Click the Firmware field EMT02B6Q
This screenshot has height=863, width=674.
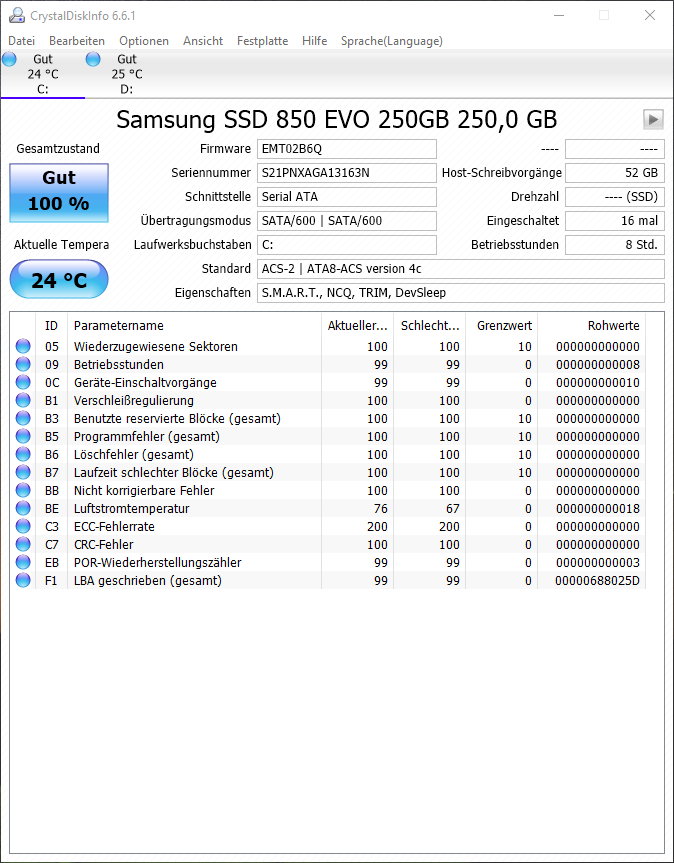pyautogui.click(x=347, y=149)
